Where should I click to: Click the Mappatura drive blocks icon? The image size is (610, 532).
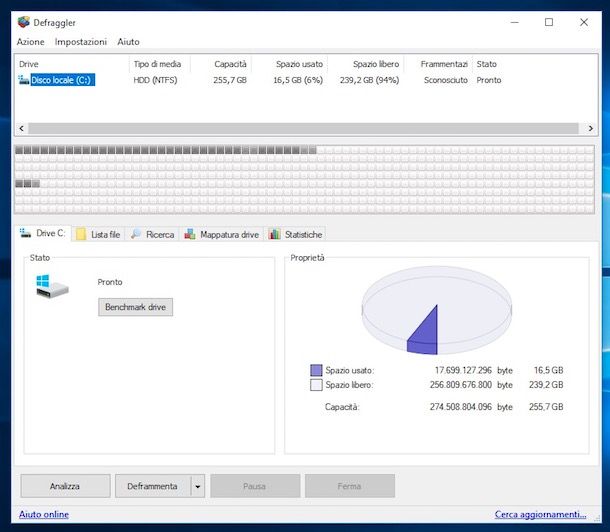coord(190,234)
